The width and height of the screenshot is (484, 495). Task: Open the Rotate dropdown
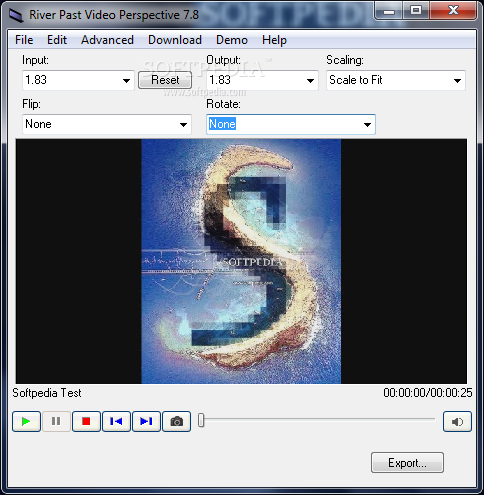click(291, 124)
